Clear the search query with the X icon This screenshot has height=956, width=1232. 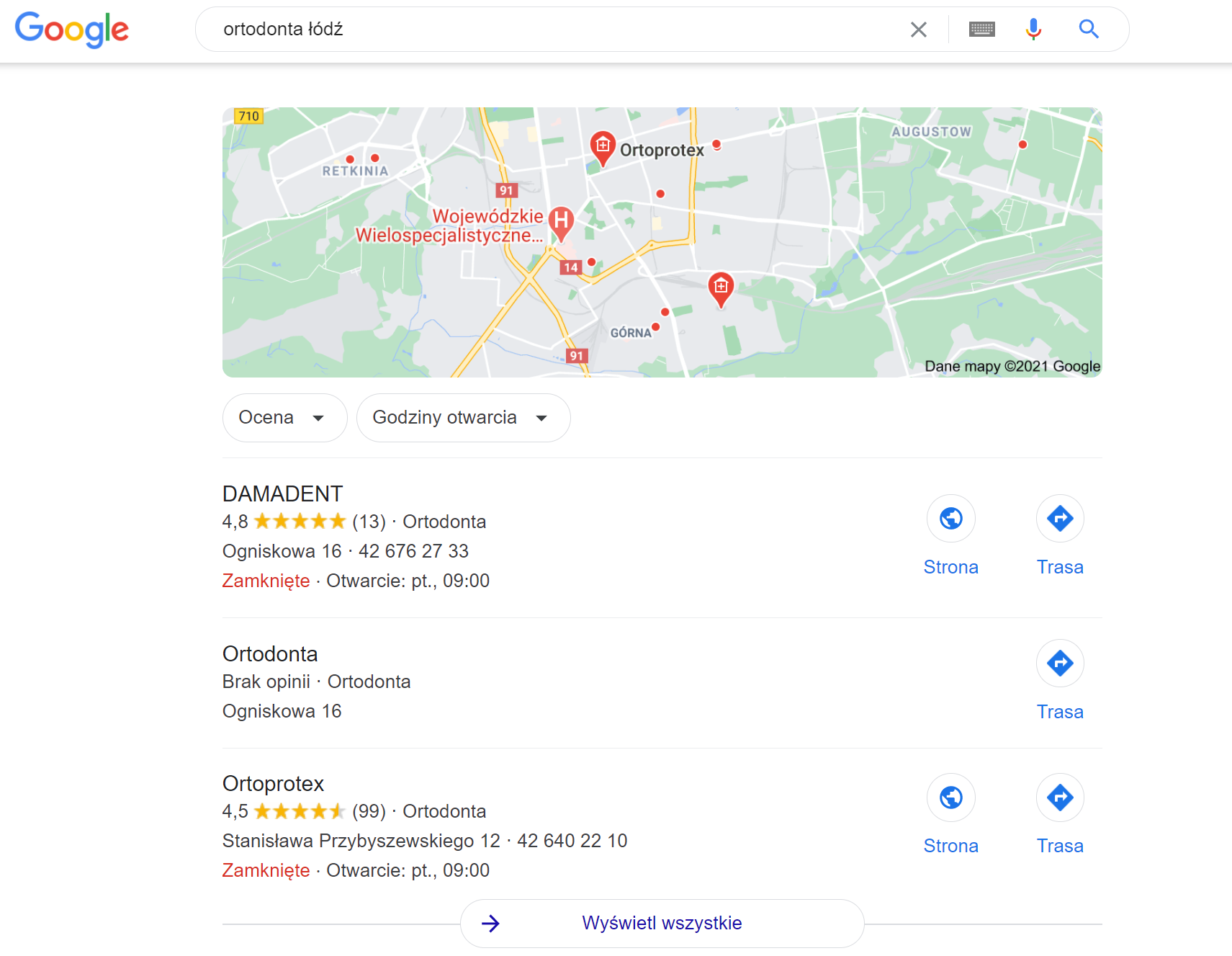coord(919,29)
